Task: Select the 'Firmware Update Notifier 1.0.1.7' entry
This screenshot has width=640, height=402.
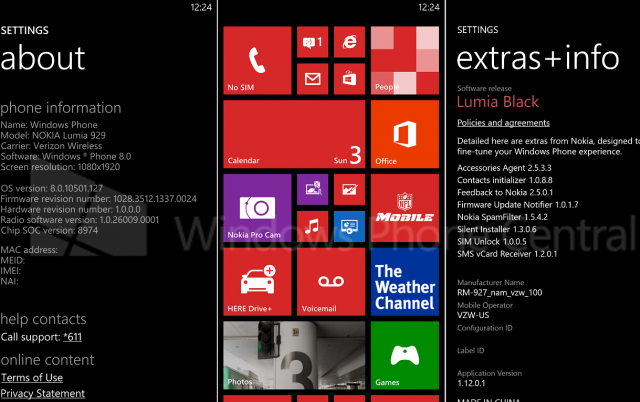Action: point(518,204)
